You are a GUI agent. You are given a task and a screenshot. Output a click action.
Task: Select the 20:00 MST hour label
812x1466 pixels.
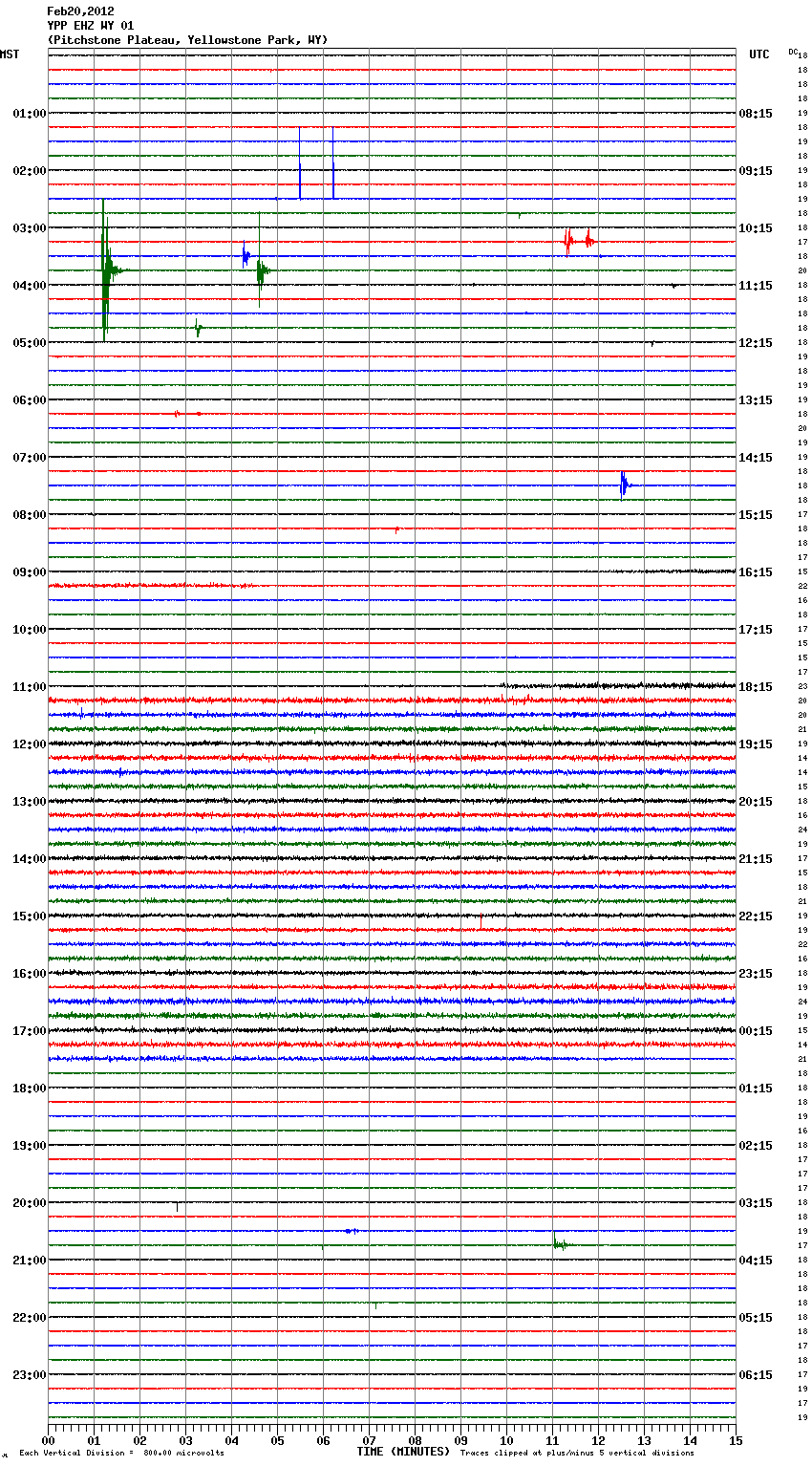click(x=30, y=1203)
